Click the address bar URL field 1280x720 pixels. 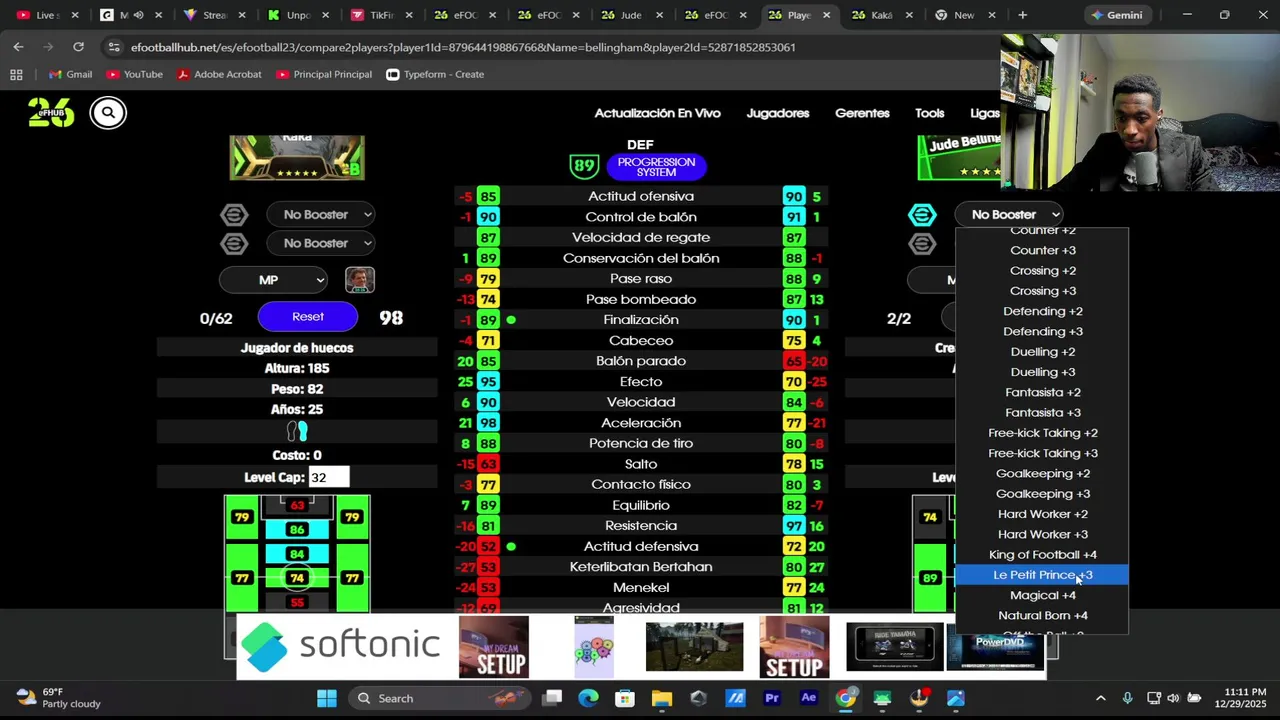tap(463, 47)
